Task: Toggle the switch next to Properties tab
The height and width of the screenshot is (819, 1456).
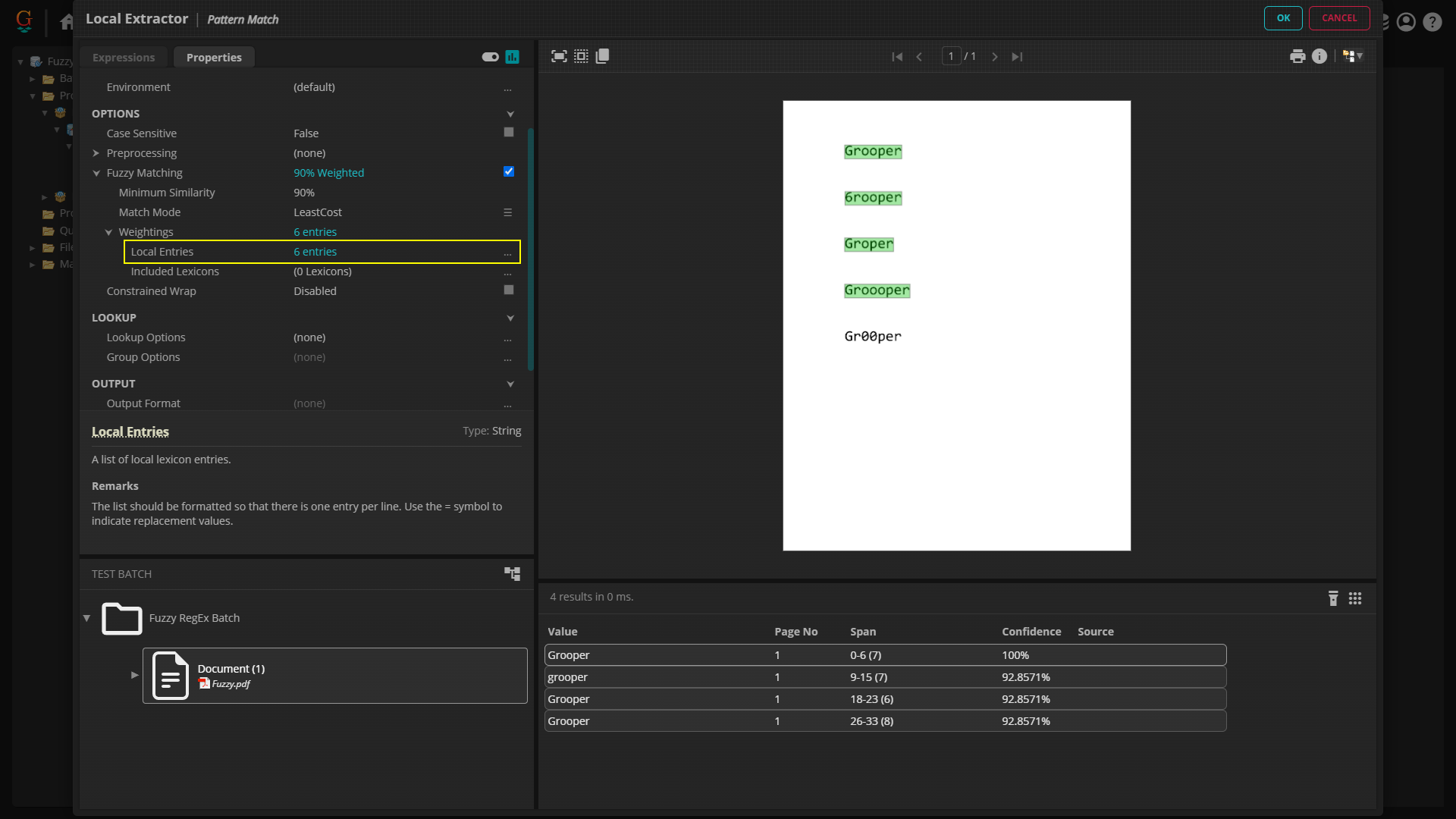Action: pyautogui.click(x=491, y=57)
